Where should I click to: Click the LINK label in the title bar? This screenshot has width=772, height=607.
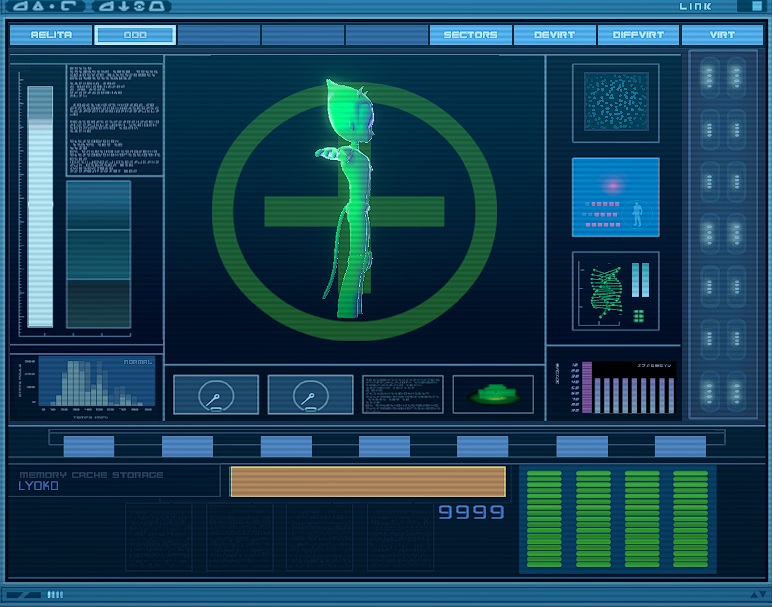(x=695, y=6)
